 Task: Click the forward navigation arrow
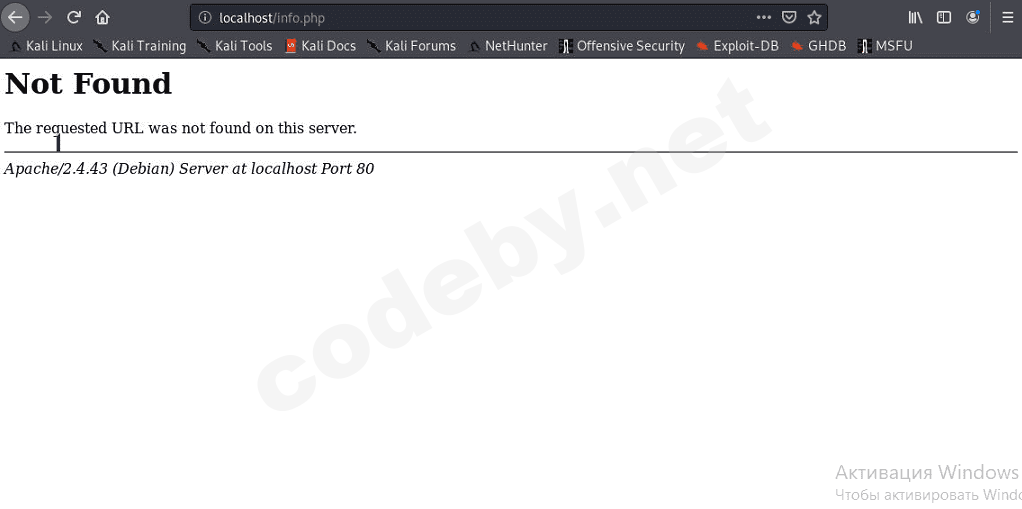pos(45,18)
